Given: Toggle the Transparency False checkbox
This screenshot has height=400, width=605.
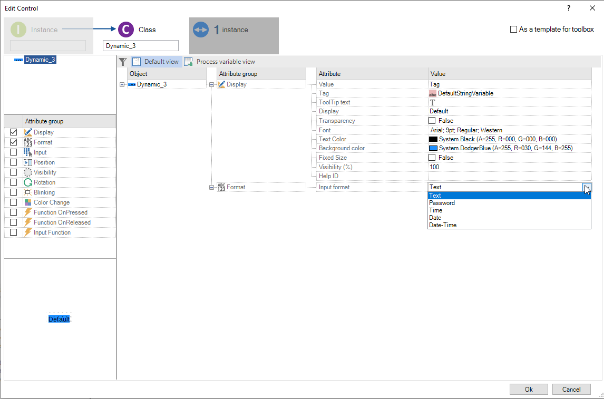Looking at the screenshot, I should pyautogui.click(x=432, y=121).
